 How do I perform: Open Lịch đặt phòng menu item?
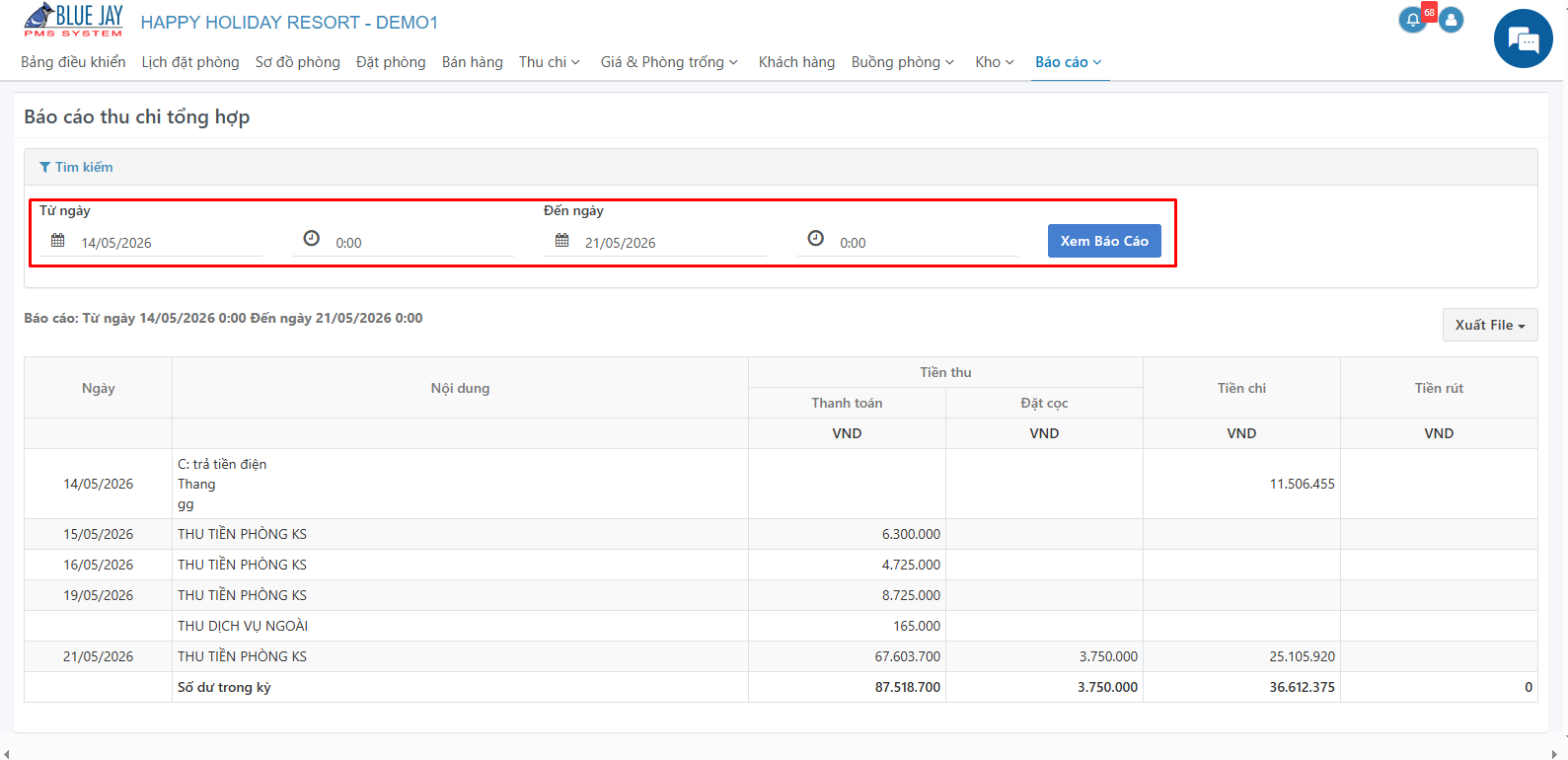[x=190, y=62]
